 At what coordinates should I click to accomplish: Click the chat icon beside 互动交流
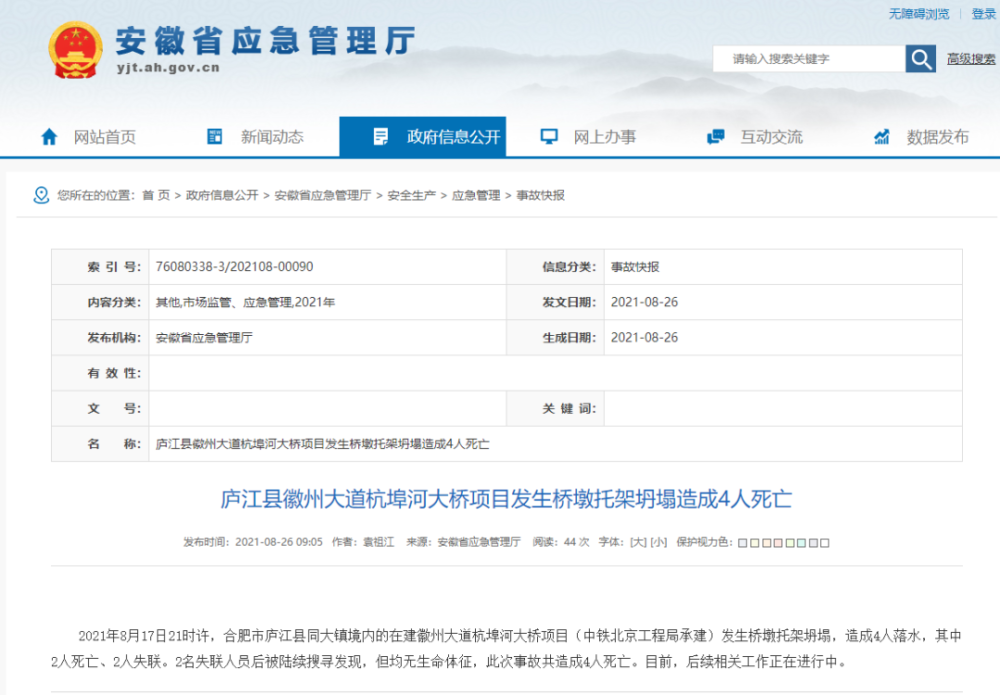point(716,136)
